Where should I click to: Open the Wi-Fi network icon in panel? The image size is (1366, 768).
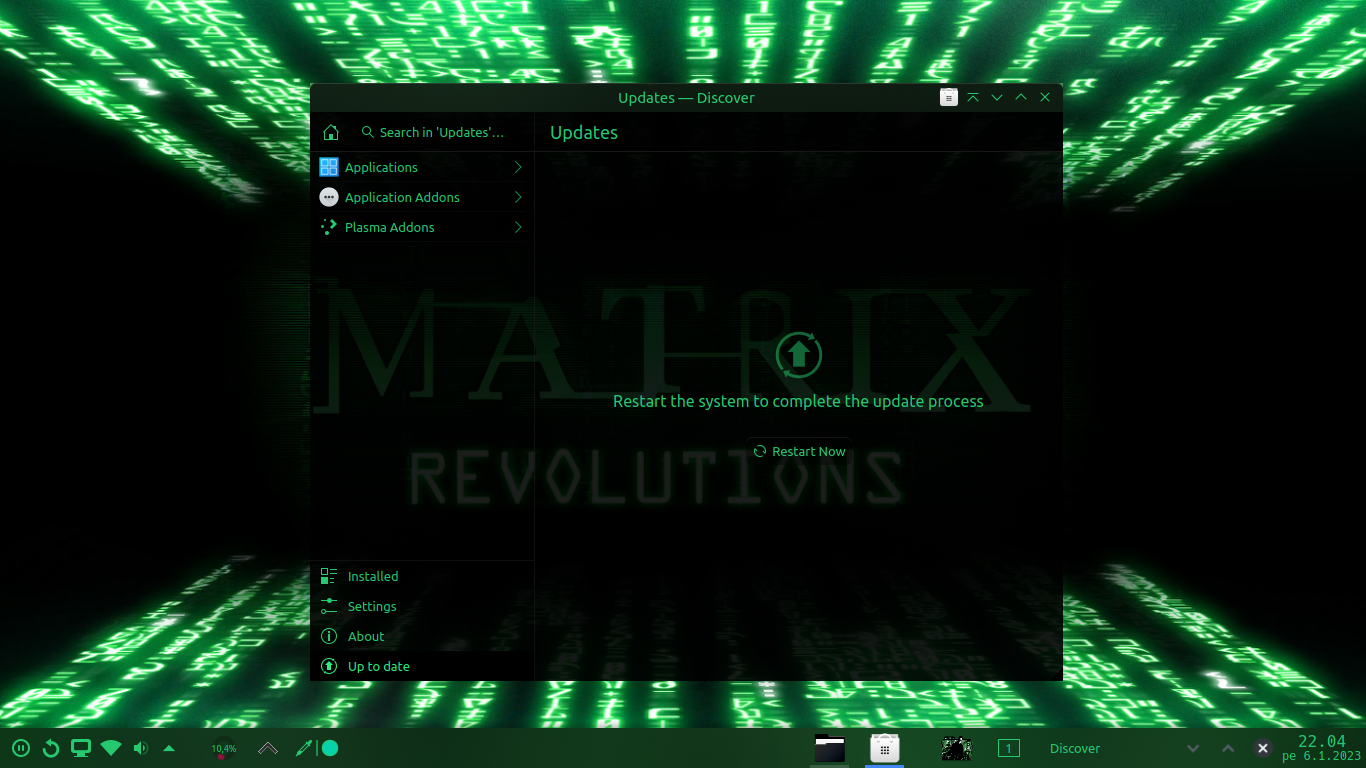tap(111, 748)
